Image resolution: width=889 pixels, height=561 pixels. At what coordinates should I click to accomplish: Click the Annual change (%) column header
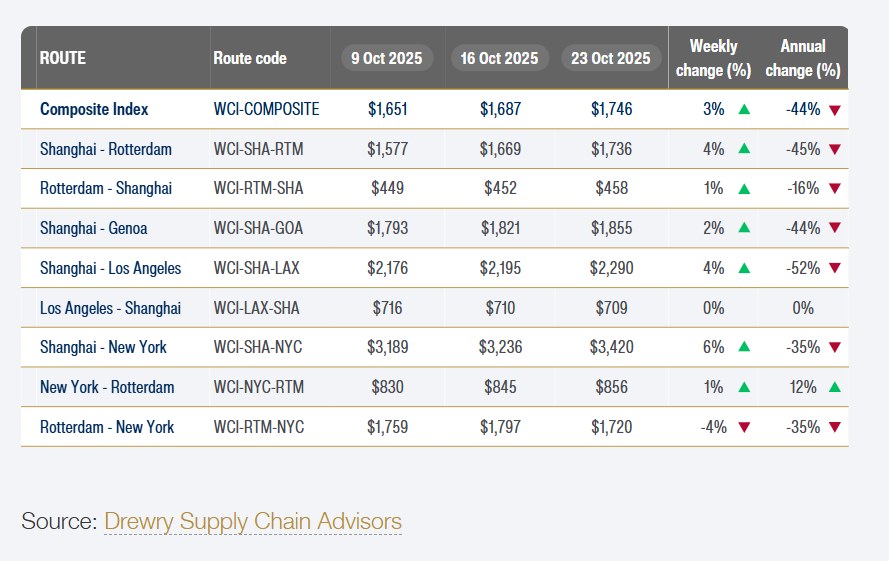pyautogui.click(x=802, y=58)
